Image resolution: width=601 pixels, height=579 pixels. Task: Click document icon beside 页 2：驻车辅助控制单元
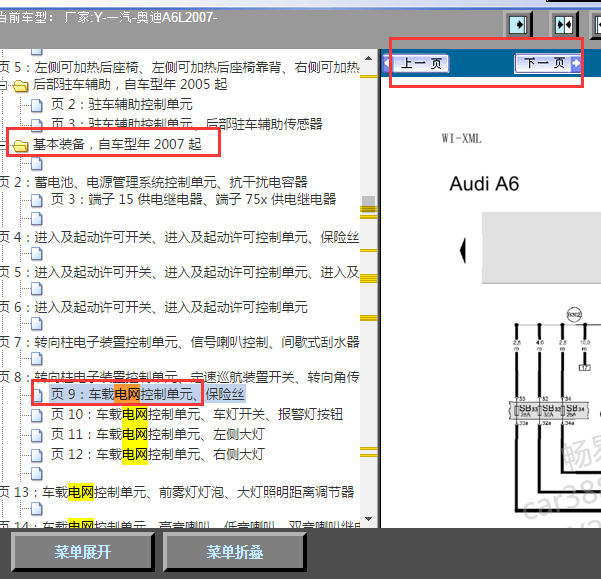[x=37, y=105]
